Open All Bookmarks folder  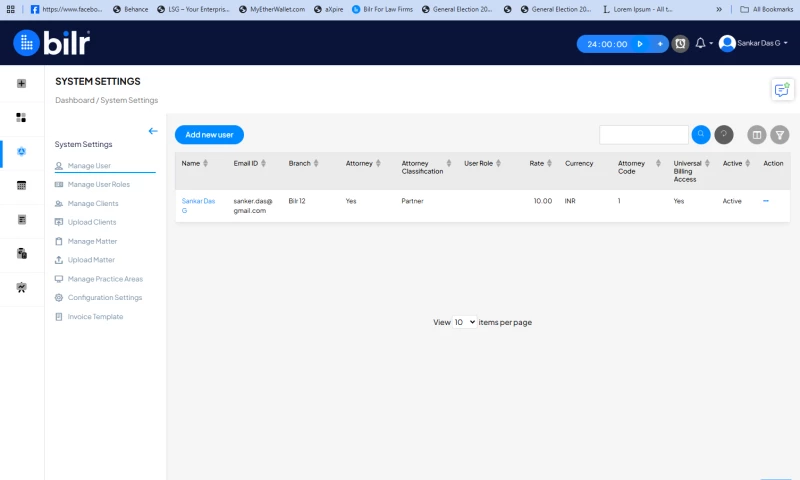click(766, 9)
